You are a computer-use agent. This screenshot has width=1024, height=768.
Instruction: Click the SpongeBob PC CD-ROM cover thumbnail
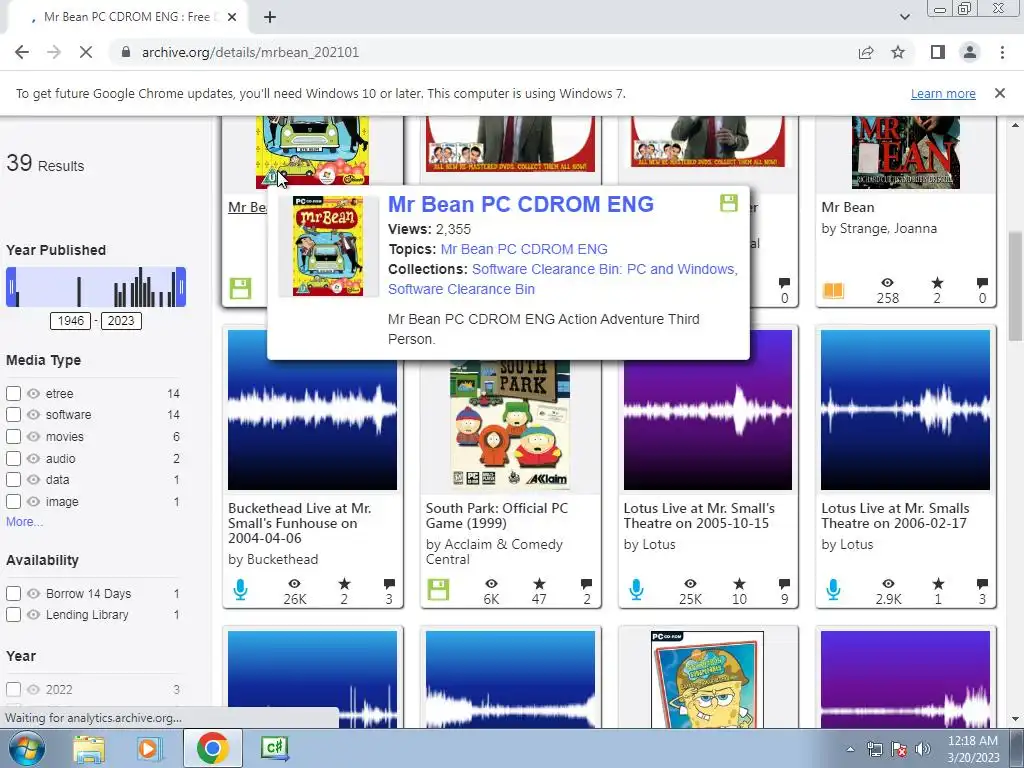point(707,679)
